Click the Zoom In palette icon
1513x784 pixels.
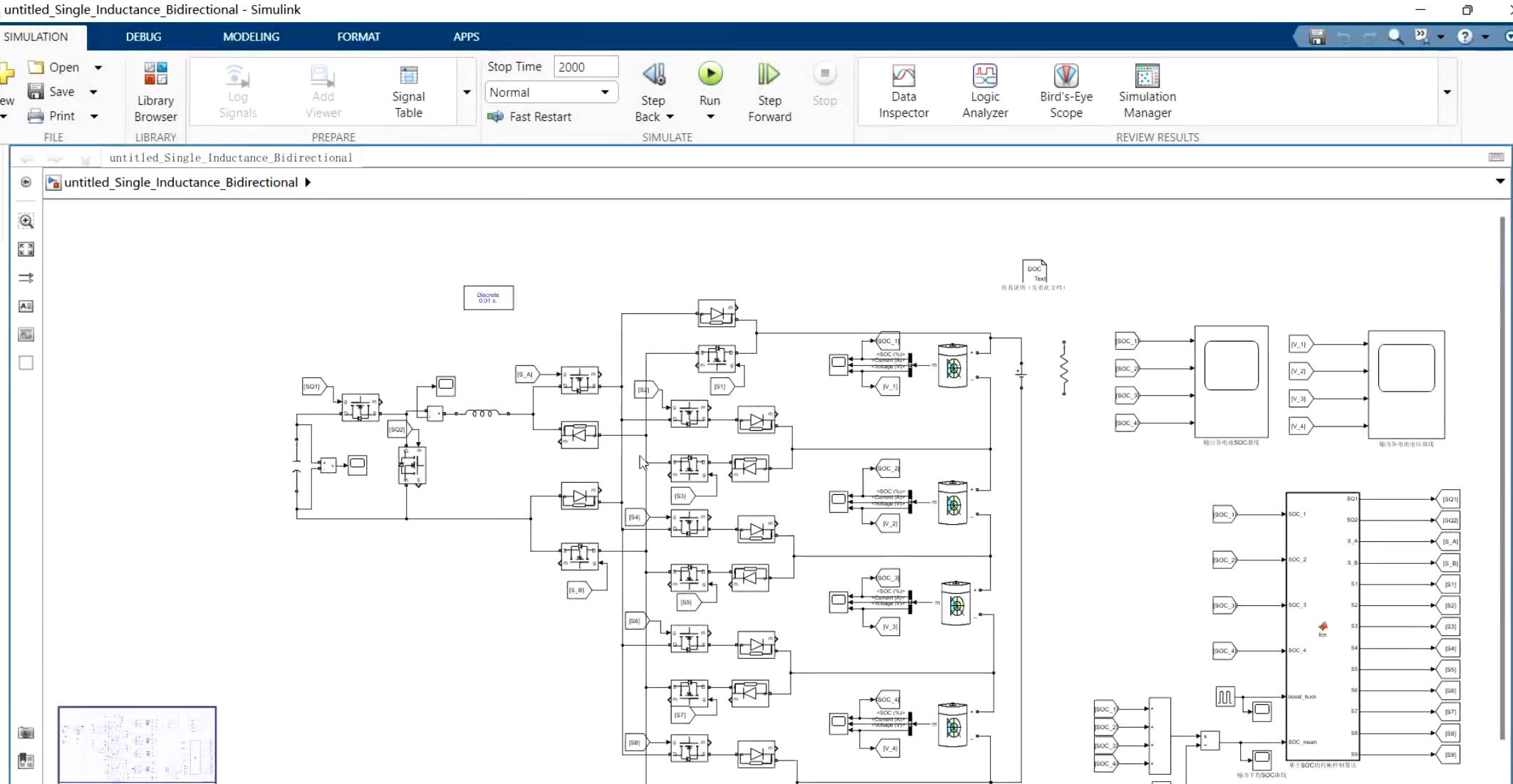click(26, 221)
